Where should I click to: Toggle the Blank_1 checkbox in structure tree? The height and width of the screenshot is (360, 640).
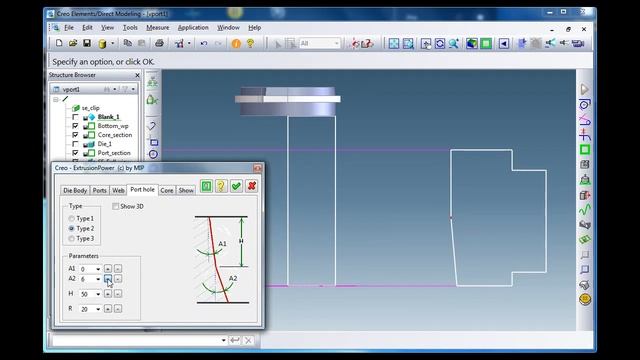pos(75,117)
